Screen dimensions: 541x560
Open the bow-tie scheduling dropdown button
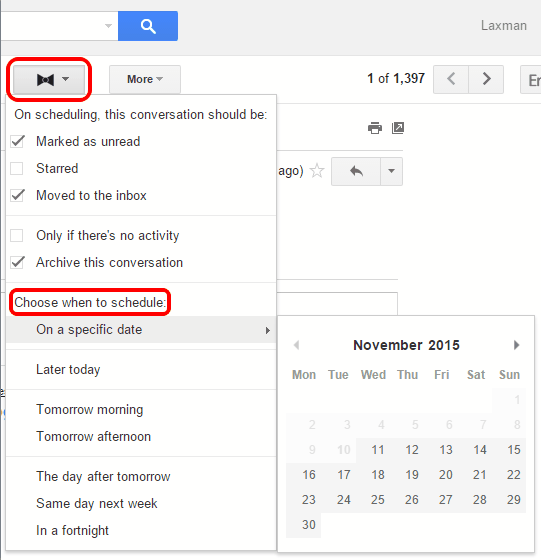[x=49, y=79]
